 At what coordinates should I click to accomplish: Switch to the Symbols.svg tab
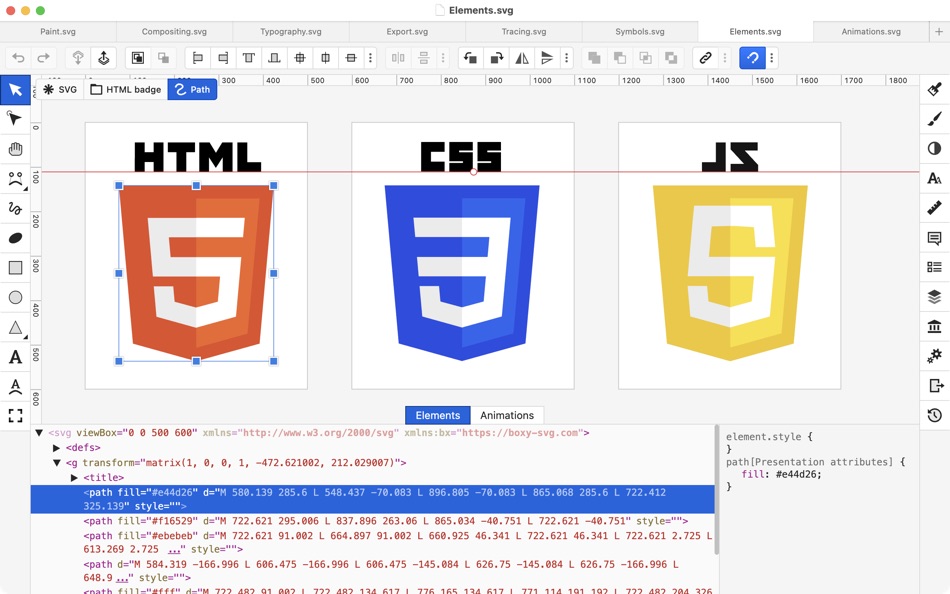coord(640,32)
